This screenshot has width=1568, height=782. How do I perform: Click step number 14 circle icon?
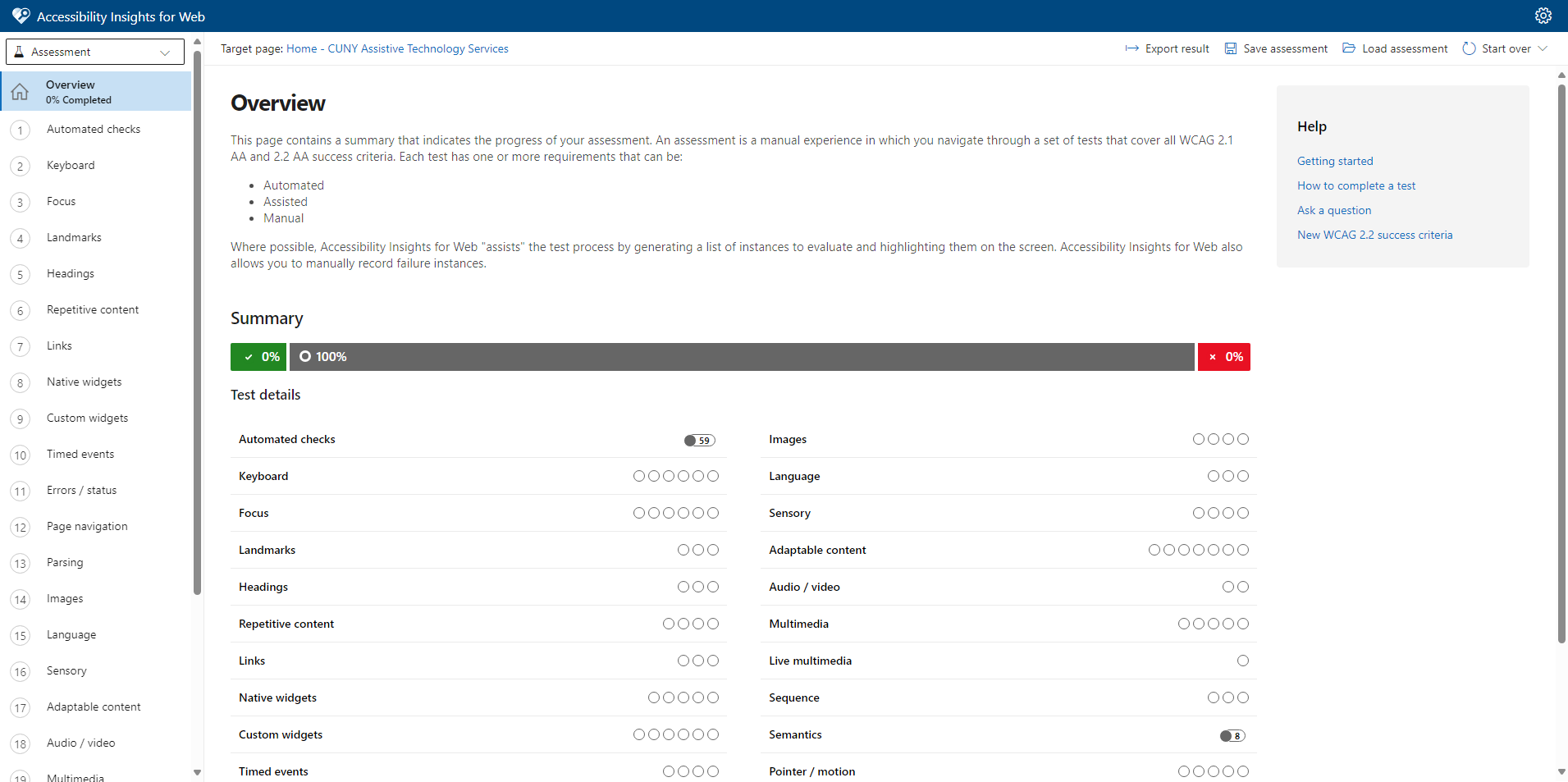(21, 599)
